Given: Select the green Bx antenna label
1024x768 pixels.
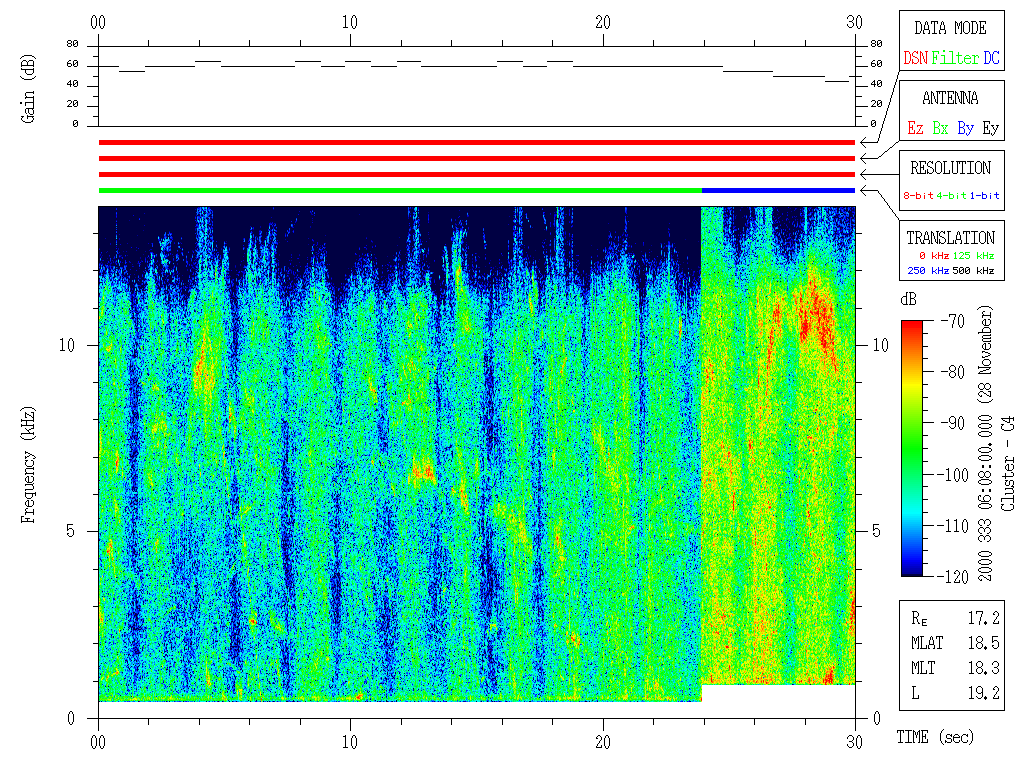Looking at the screenshot, I should pyautogui.click(x=940, y=129).
